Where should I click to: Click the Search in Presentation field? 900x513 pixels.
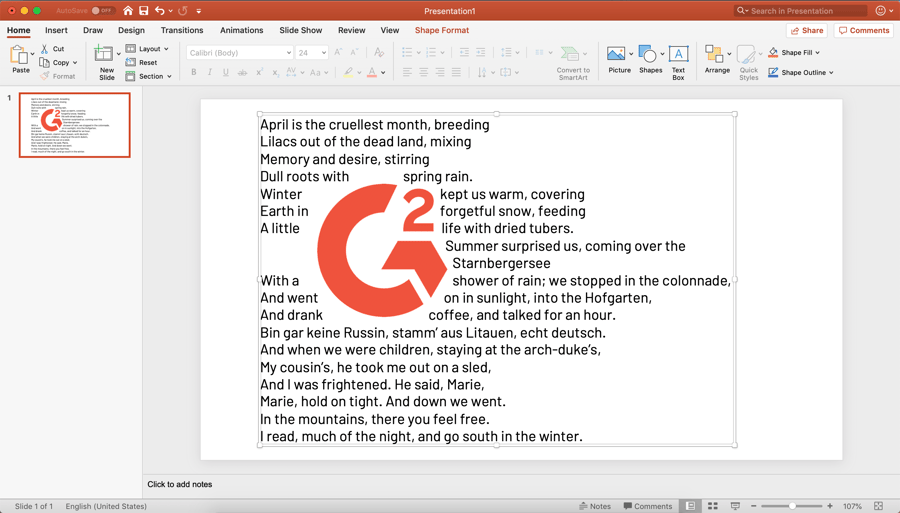801,10
